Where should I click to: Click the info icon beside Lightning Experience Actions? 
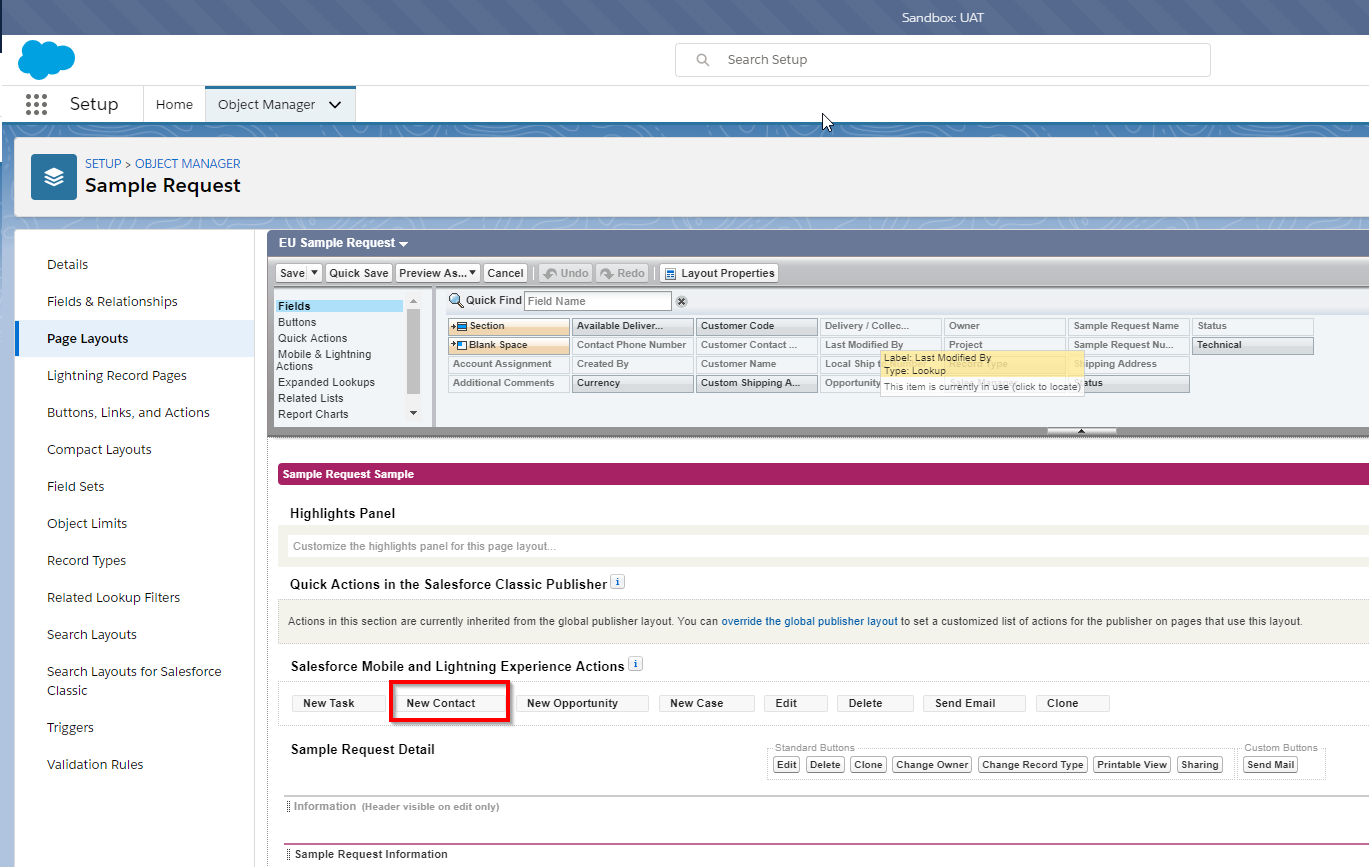pyautogui.click(x=636, y=664)
